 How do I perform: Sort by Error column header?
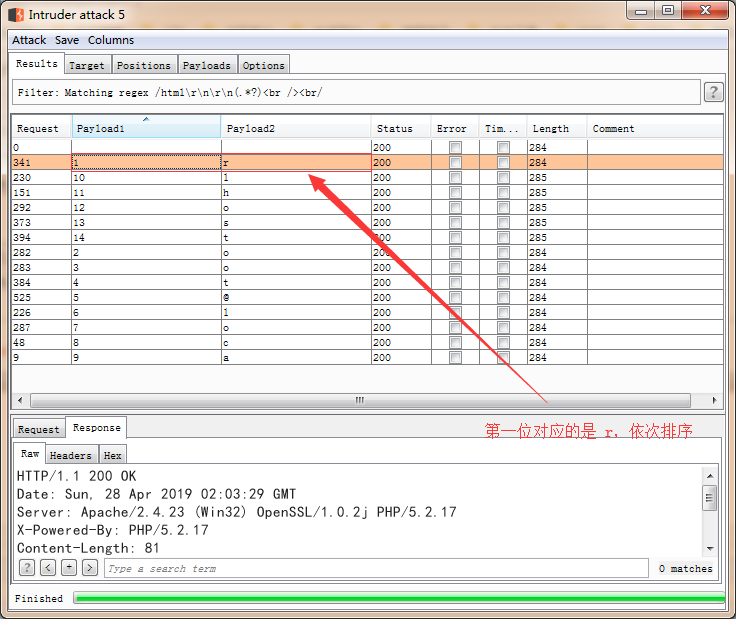[x=455, y=129]
